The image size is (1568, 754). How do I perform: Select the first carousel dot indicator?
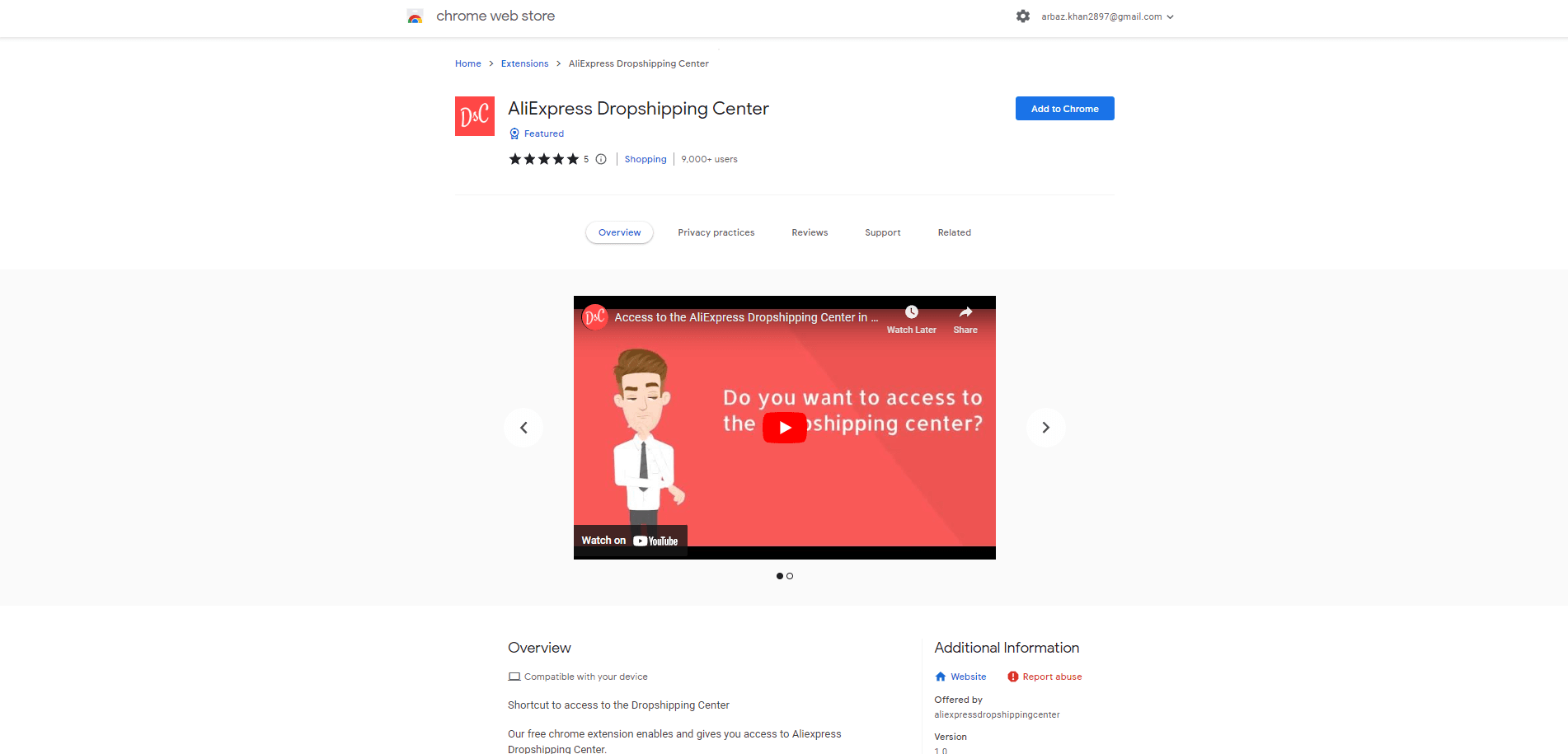[x=780, y=576]
